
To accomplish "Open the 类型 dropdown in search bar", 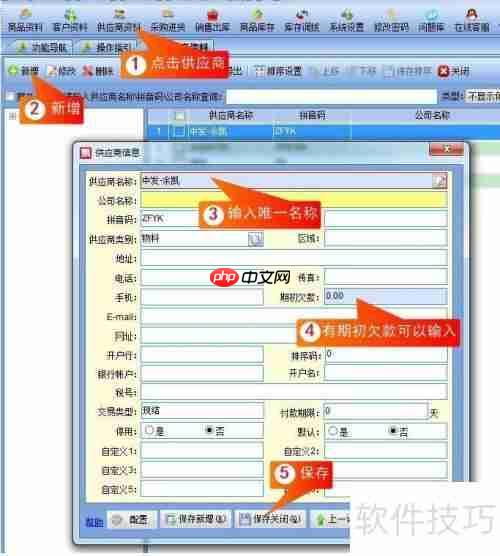I will 483,96.
